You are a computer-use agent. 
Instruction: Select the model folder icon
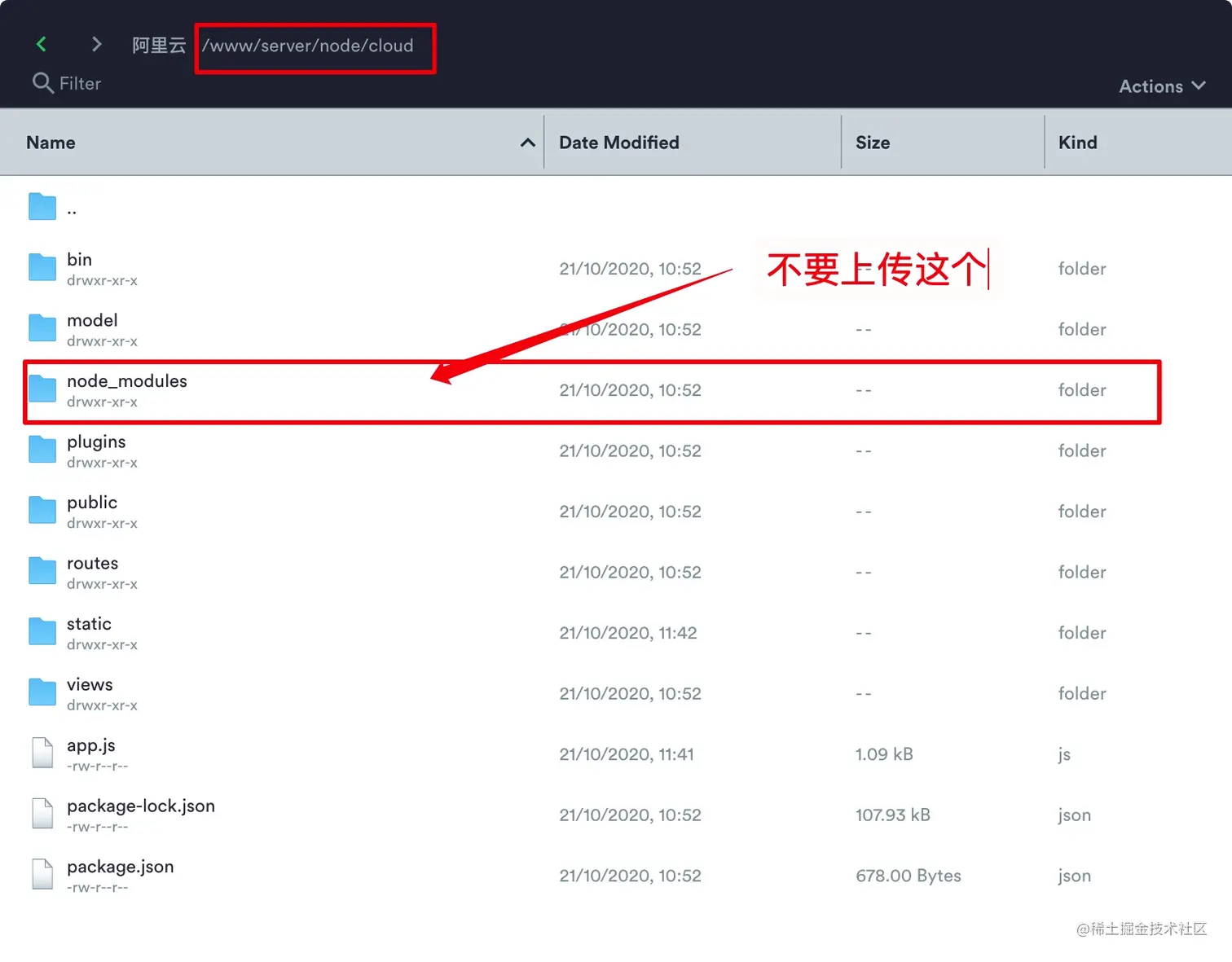(x=42, y=328)
